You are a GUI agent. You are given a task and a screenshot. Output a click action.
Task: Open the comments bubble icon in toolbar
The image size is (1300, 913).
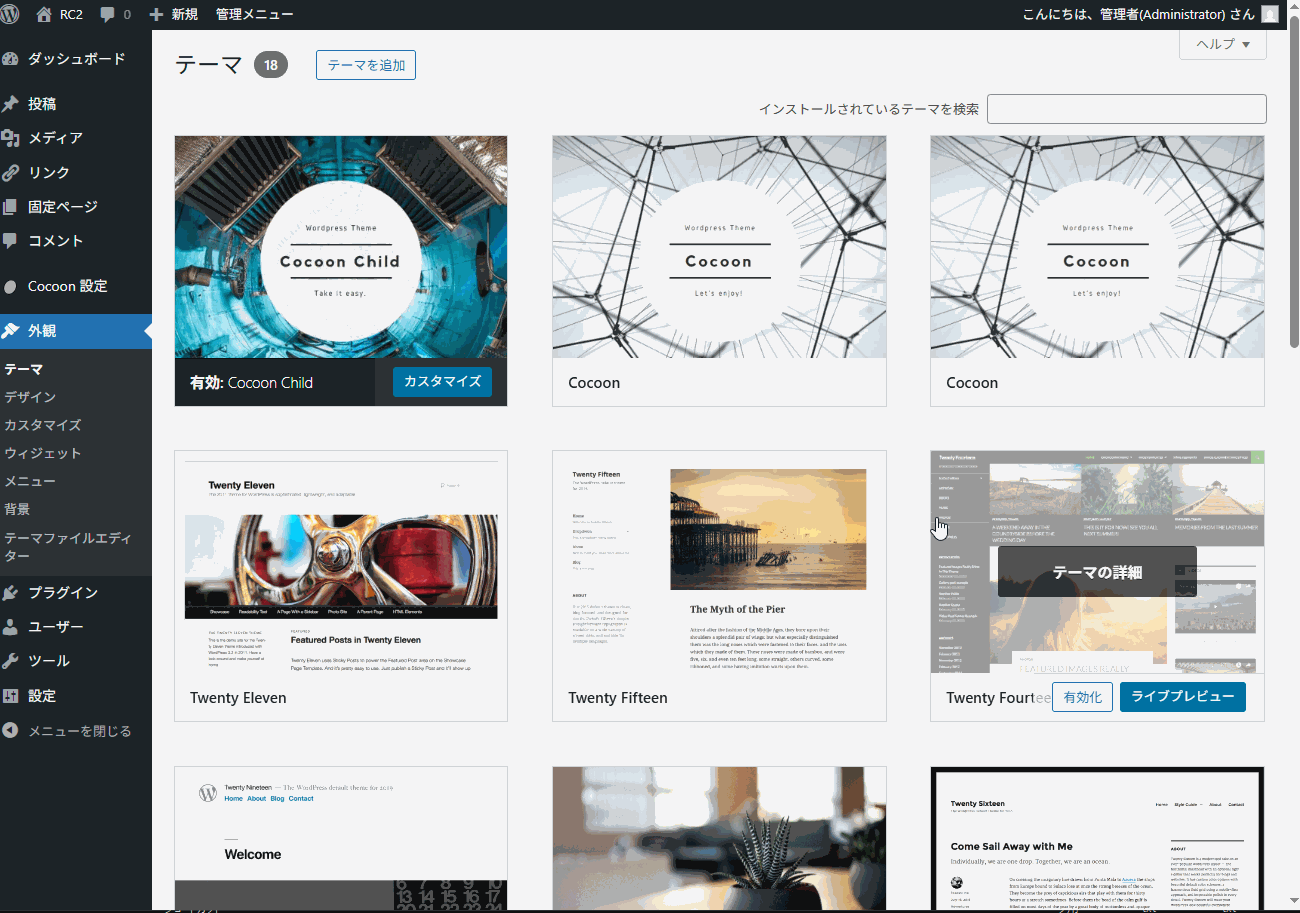click(x=107, y=14)
